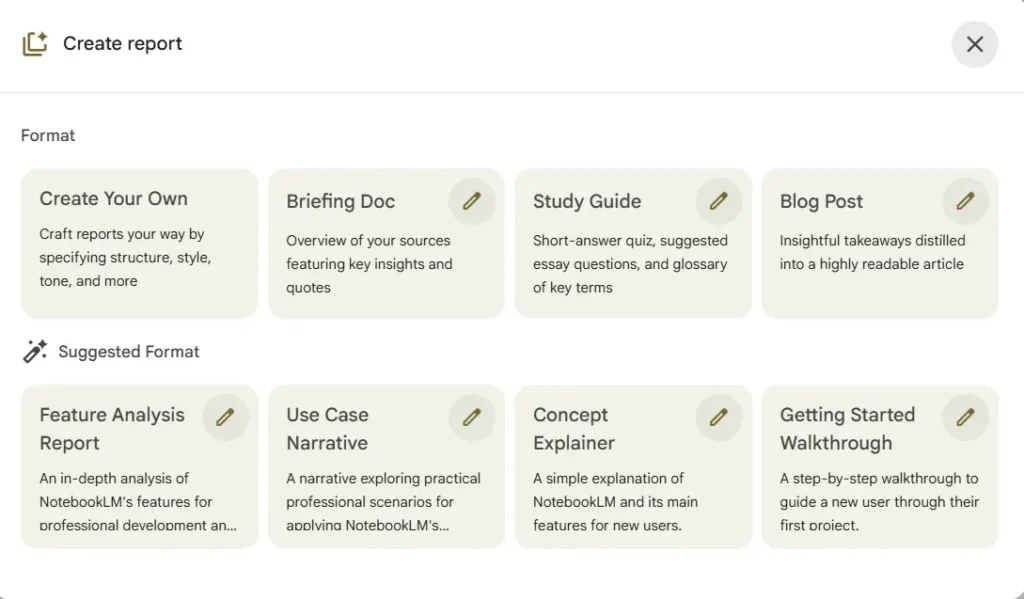Edit the Concept Explainer prompt
The height and width of the screenshot is (599, 1024).
pos(718,416)
